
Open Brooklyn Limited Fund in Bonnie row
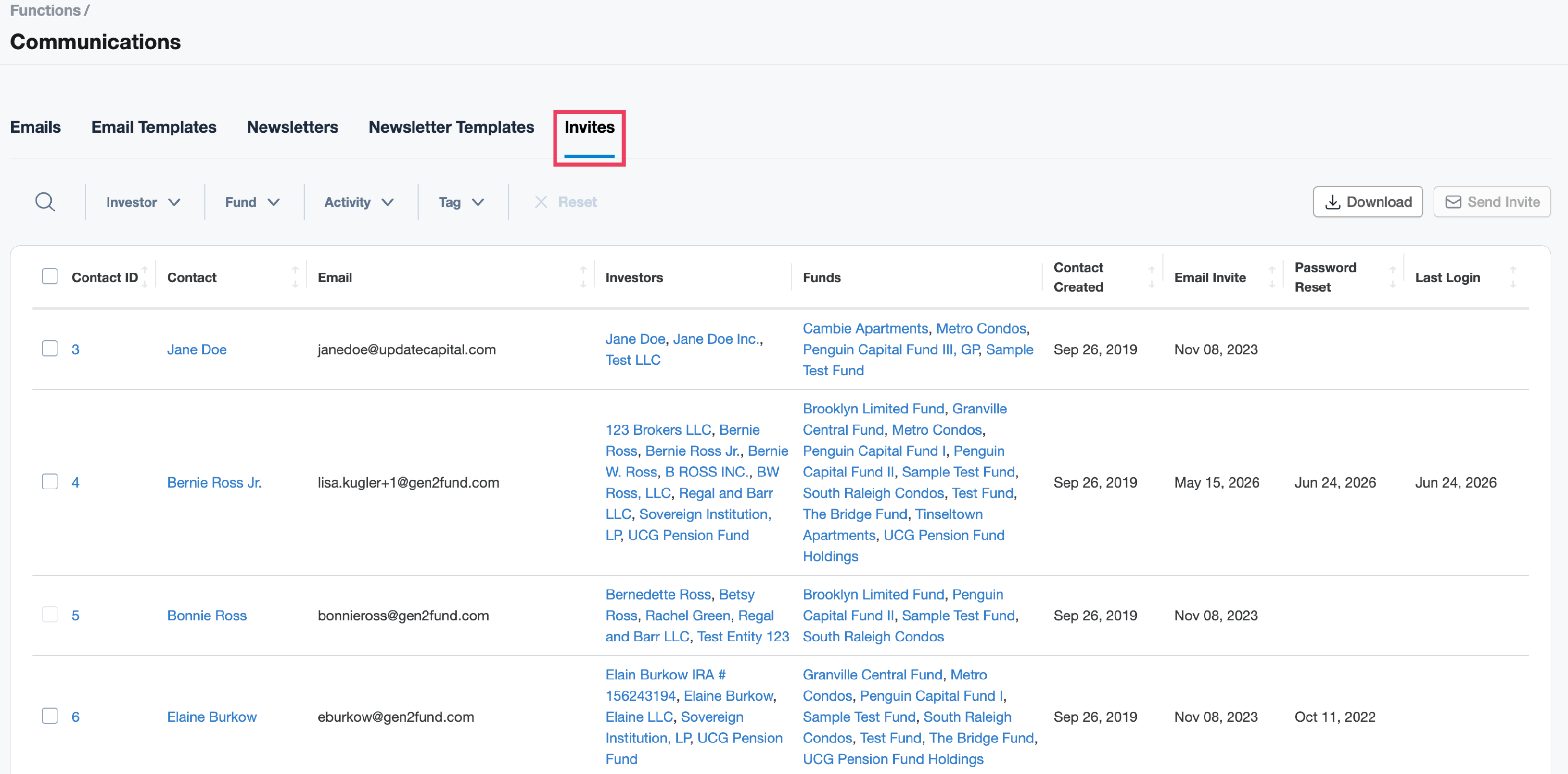pos(873,595)
